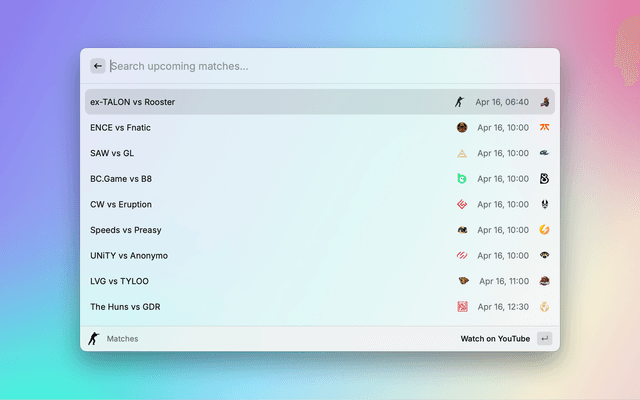Click Watch on YouTube action
640x400 pixels.
[495, 339]
